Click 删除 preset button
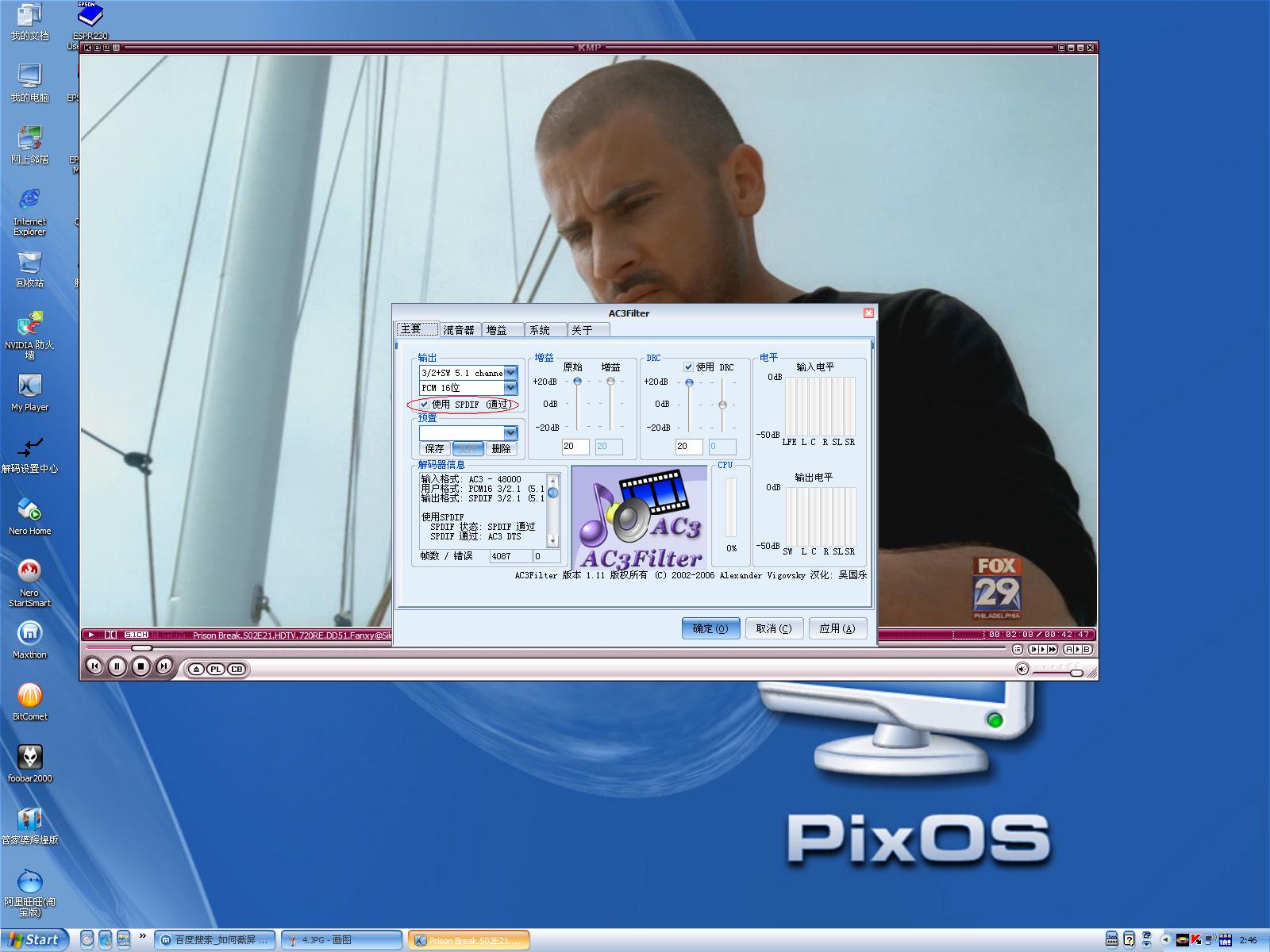This screenshot has height=952, width=1270. 502,449
